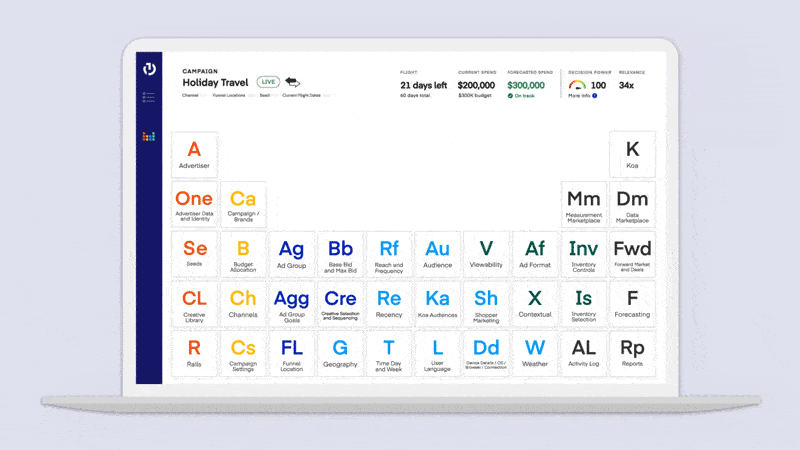Select the Measurement Marketplace tile
The image size is (800, 450).
pyautogui.click(x=583, y=205)
